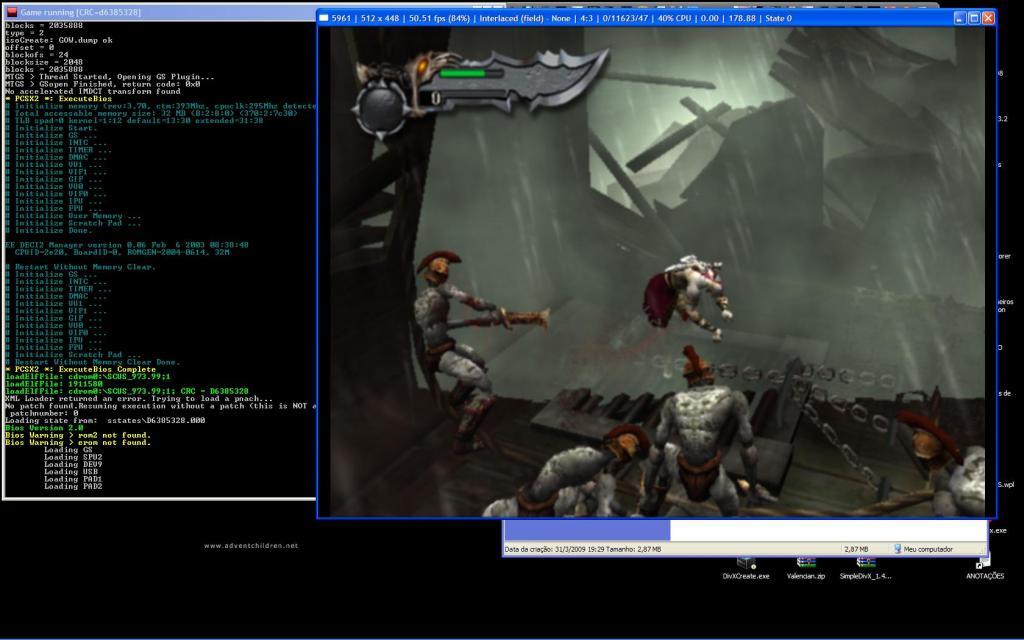The image size is (1024, 640).
Task: Click 'Loading state from: sstates\D6385328.000' in the console
Action: tap(105, 421)
